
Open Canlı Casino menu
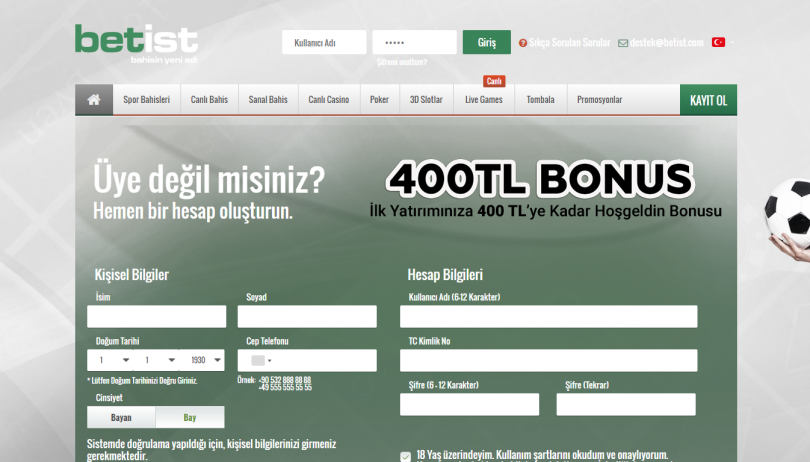click(x=329, y=100)
